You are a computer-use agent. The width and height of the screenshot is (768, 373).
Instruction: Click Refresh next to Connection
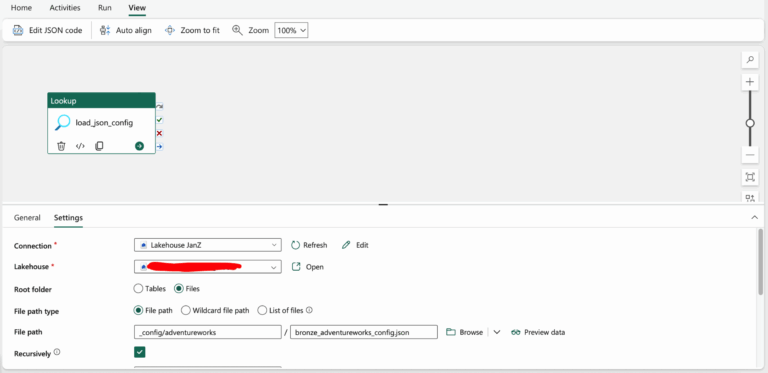click(x=309, y=245)
